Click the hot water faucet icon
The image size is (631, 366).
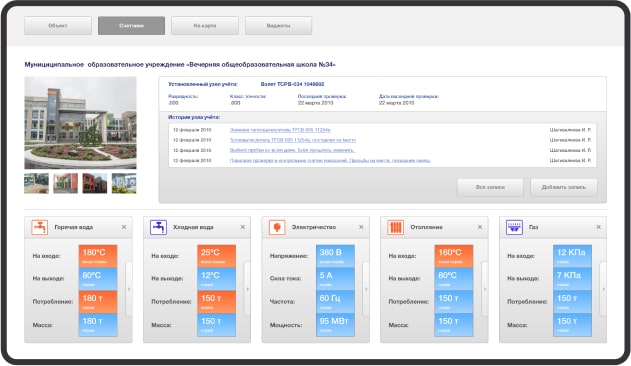39,227
